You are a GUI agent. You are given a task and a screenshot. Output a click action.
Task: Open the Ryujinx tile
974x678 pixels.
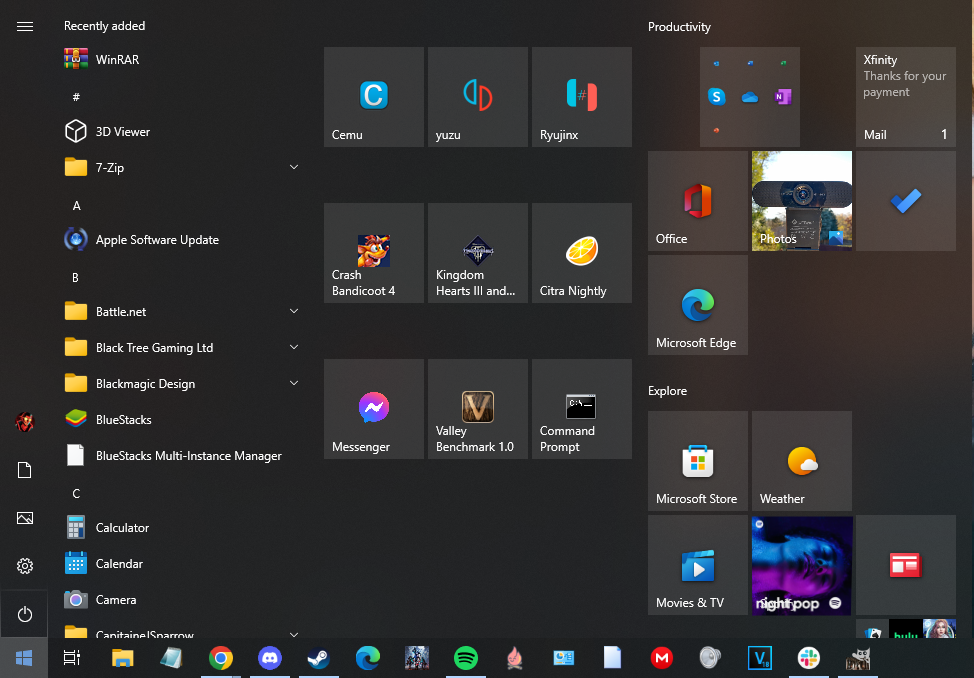[x=581, y=97]
